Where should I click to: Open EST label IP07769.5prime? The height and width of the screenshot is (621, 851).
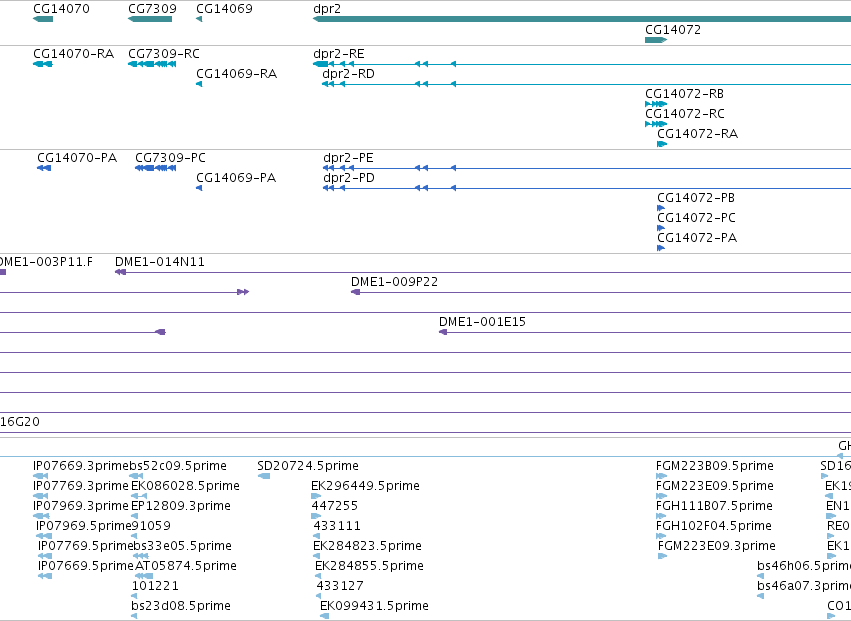click(86, 546)
